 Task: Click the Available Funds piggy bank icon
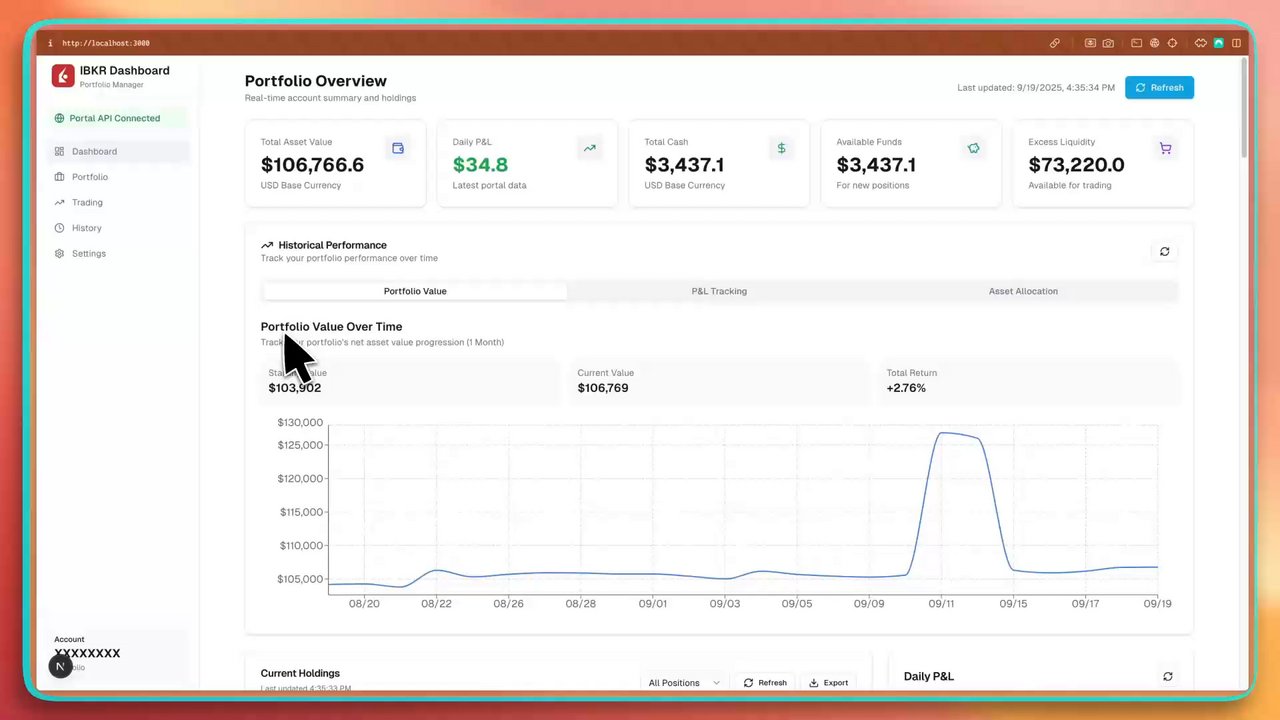973,148
